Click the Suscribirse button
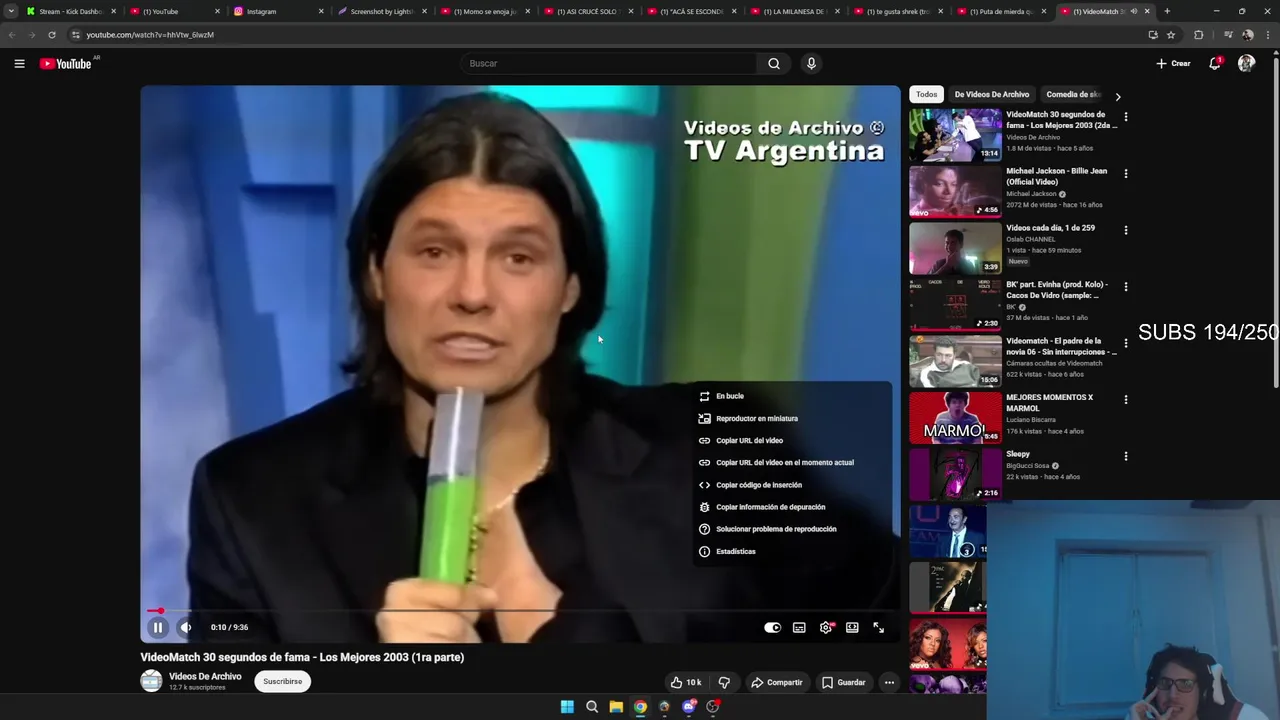1280x720 pixels. pos(282,681)
